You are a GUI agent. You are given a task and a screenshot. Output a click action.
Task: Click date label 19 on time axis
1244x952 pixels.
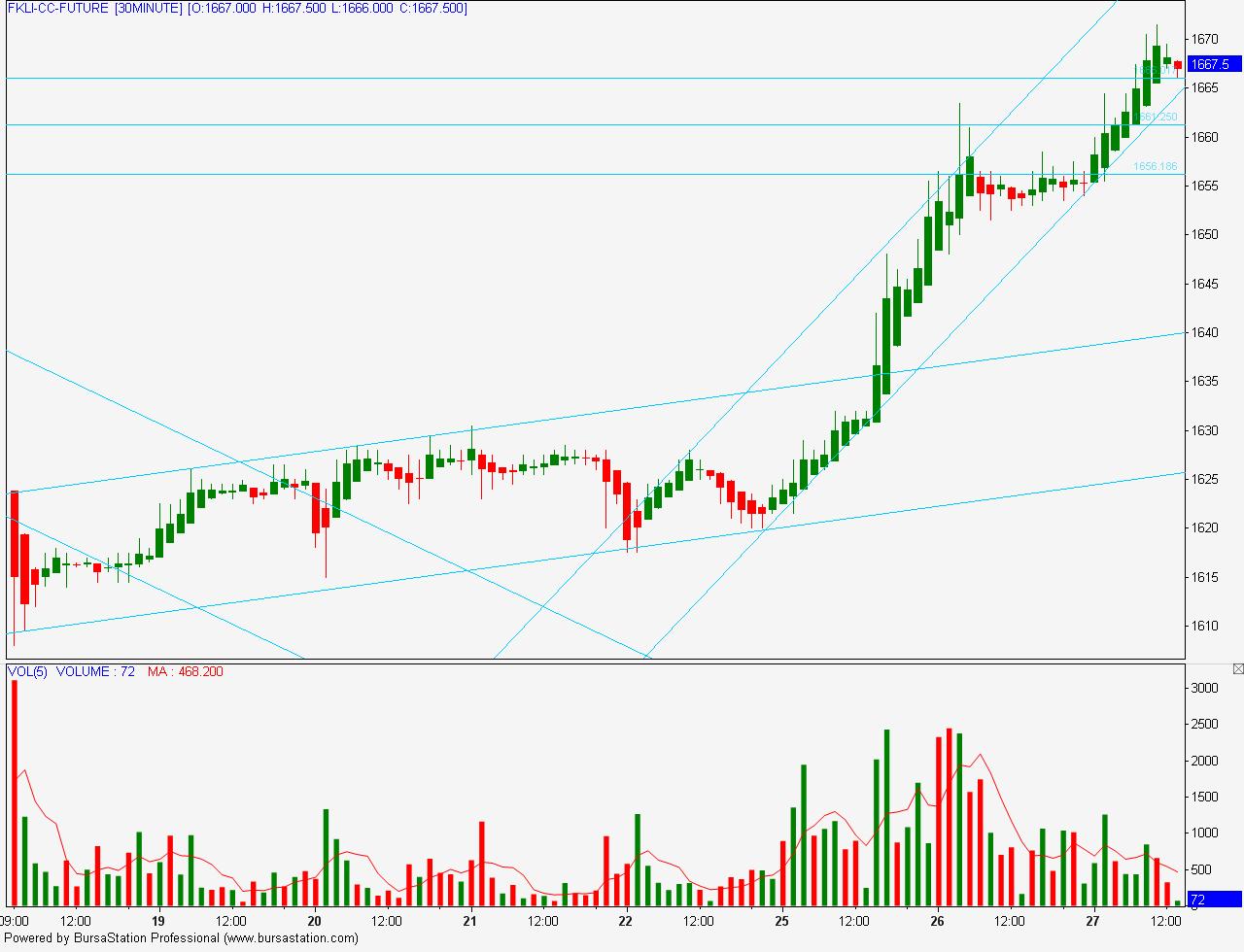(158, 921)
